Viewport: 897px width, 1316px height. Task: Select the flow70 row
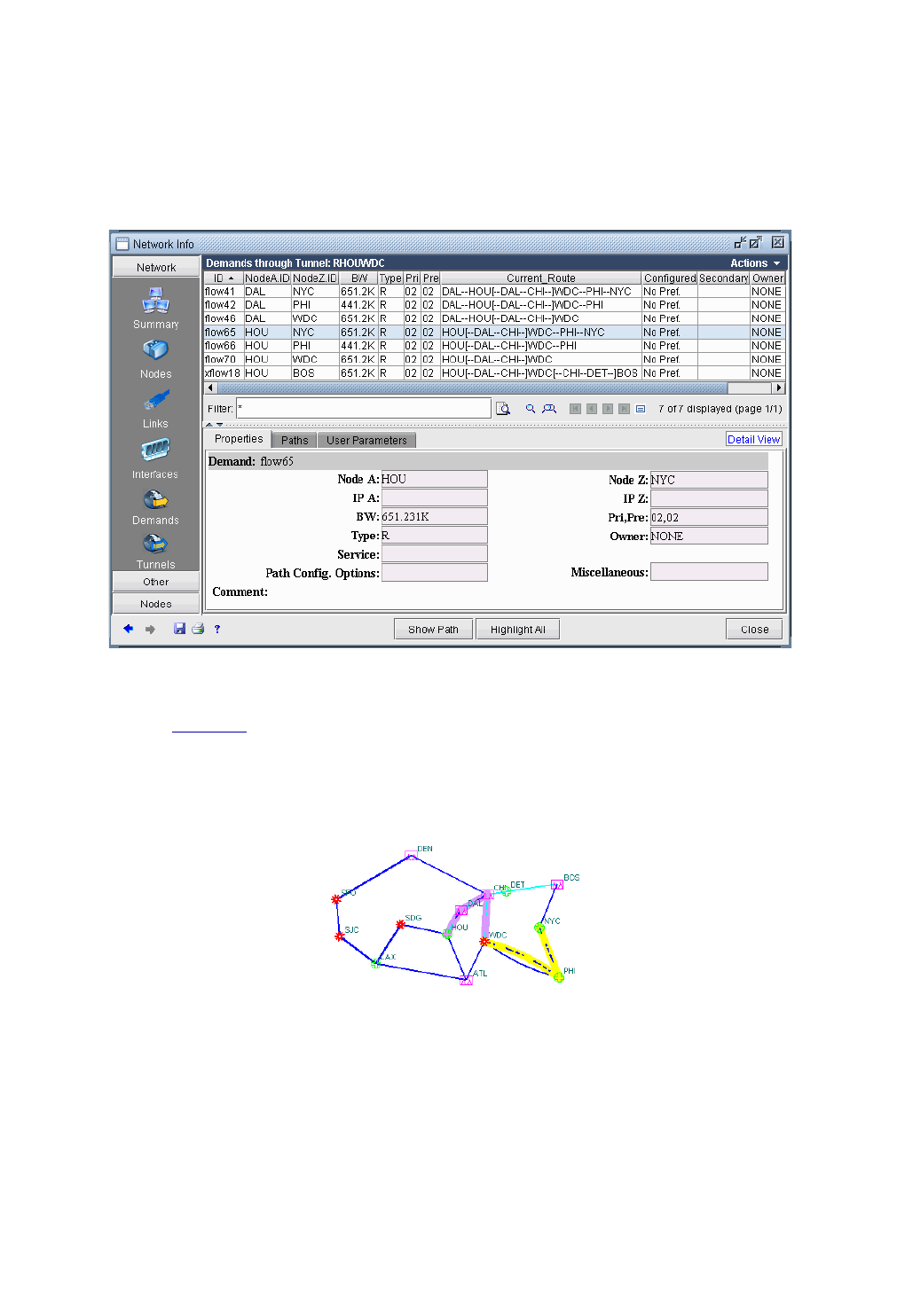click(494, 359)
